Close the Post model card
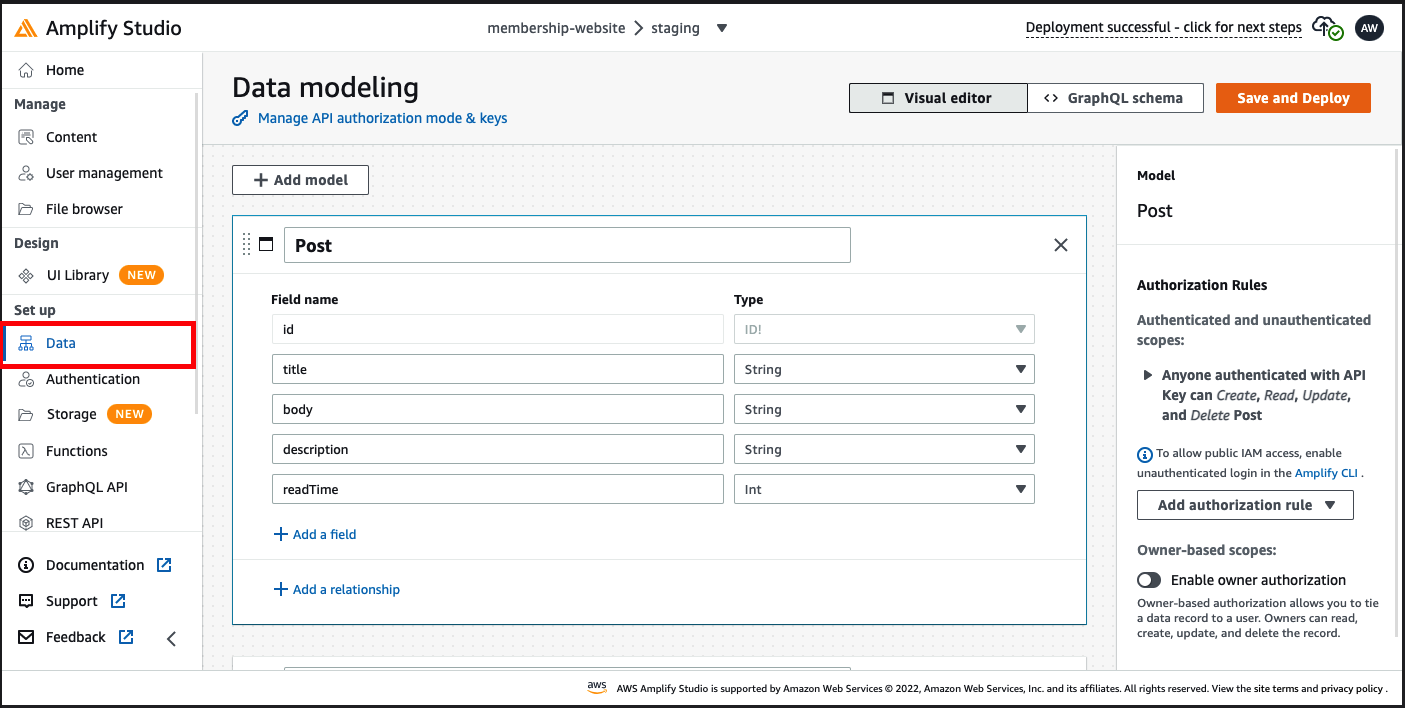 click(1061, 245)
